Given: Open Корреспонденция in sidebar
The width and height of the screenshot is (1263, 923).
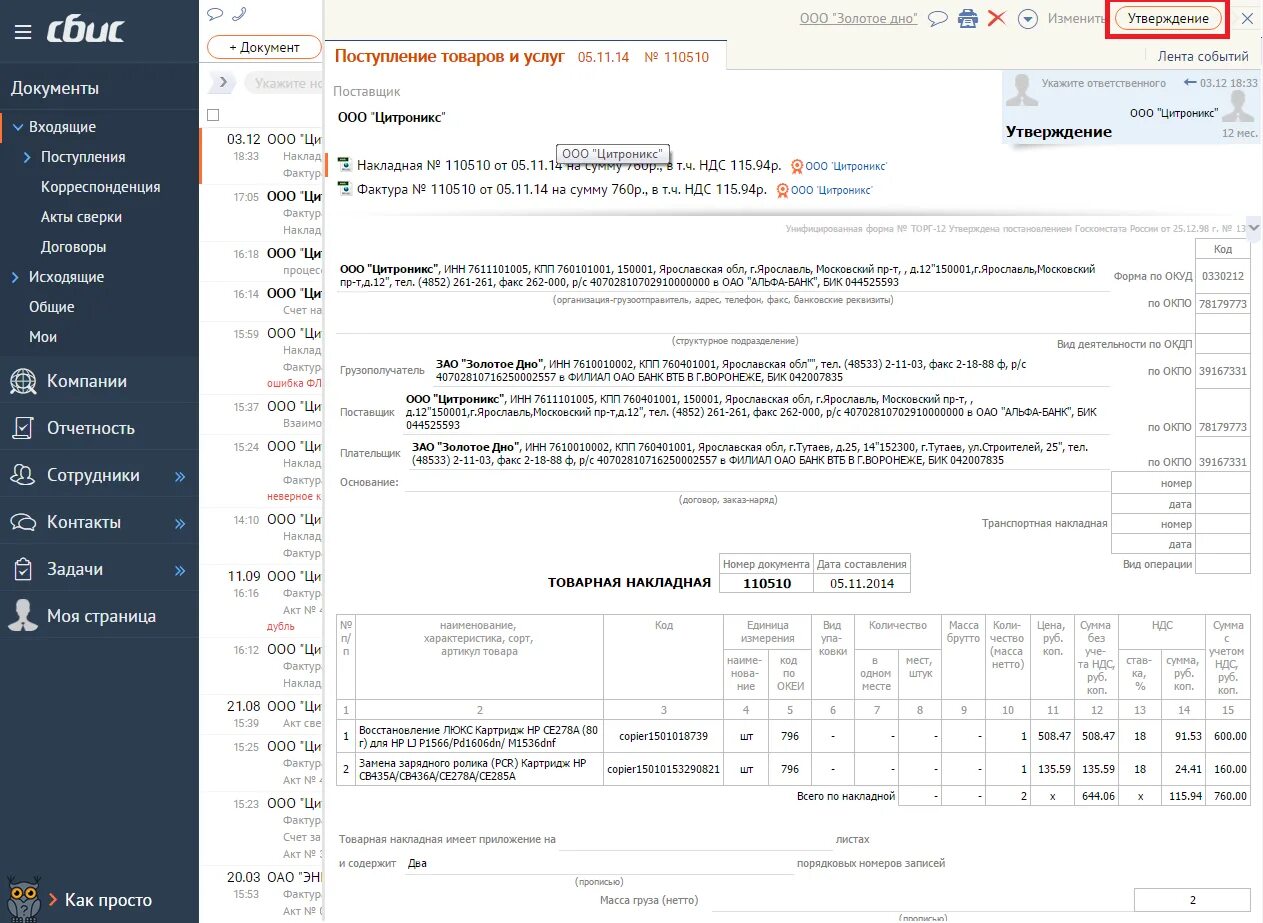Looking at the screenshot, I should [x=100, y=187].
